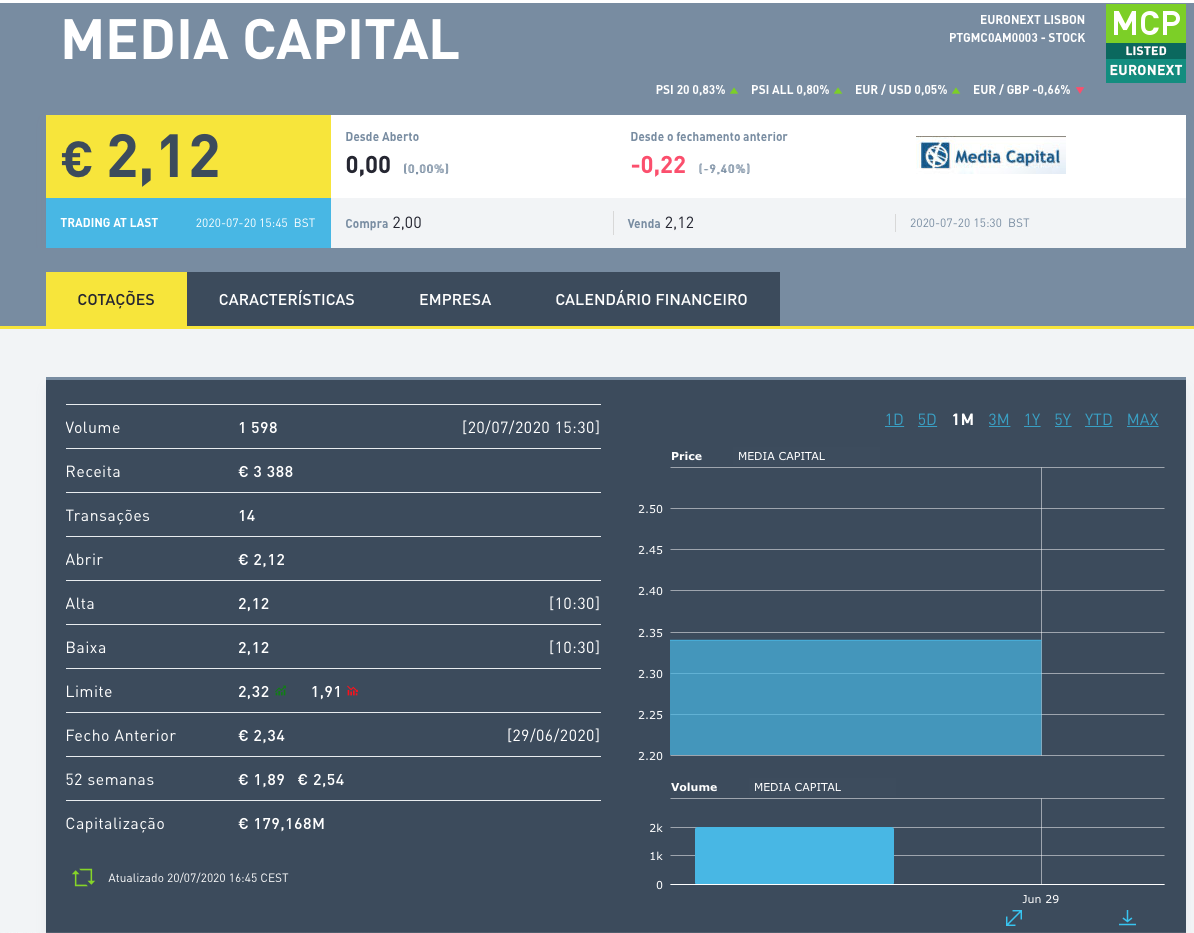This screenshot has height=933, width=1194.
Task: Open the Calendário Financeiro tab
Action: (651, 299)
